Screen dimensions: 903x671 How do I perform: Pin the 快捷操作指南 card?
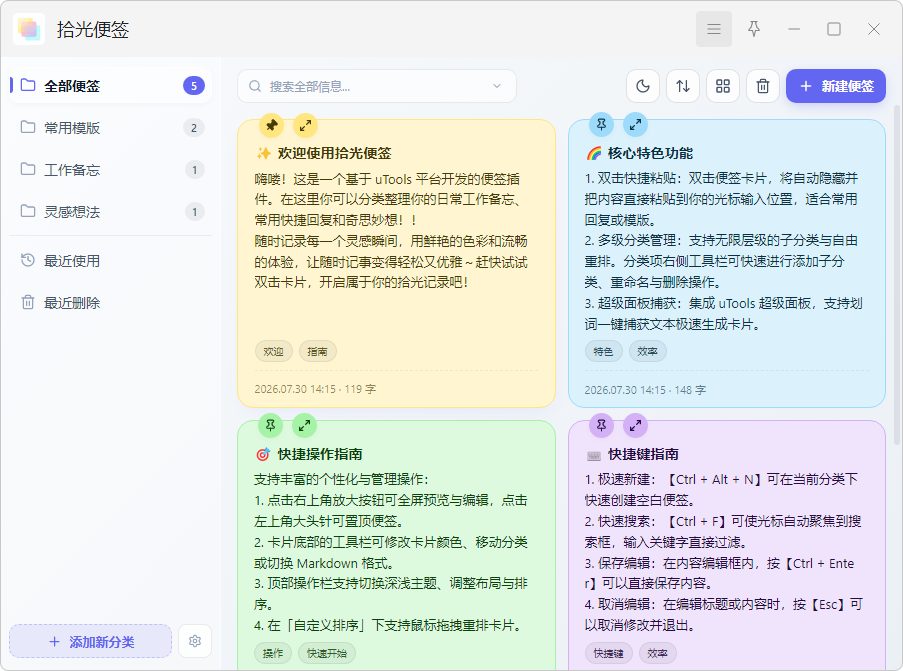point(270,426)
